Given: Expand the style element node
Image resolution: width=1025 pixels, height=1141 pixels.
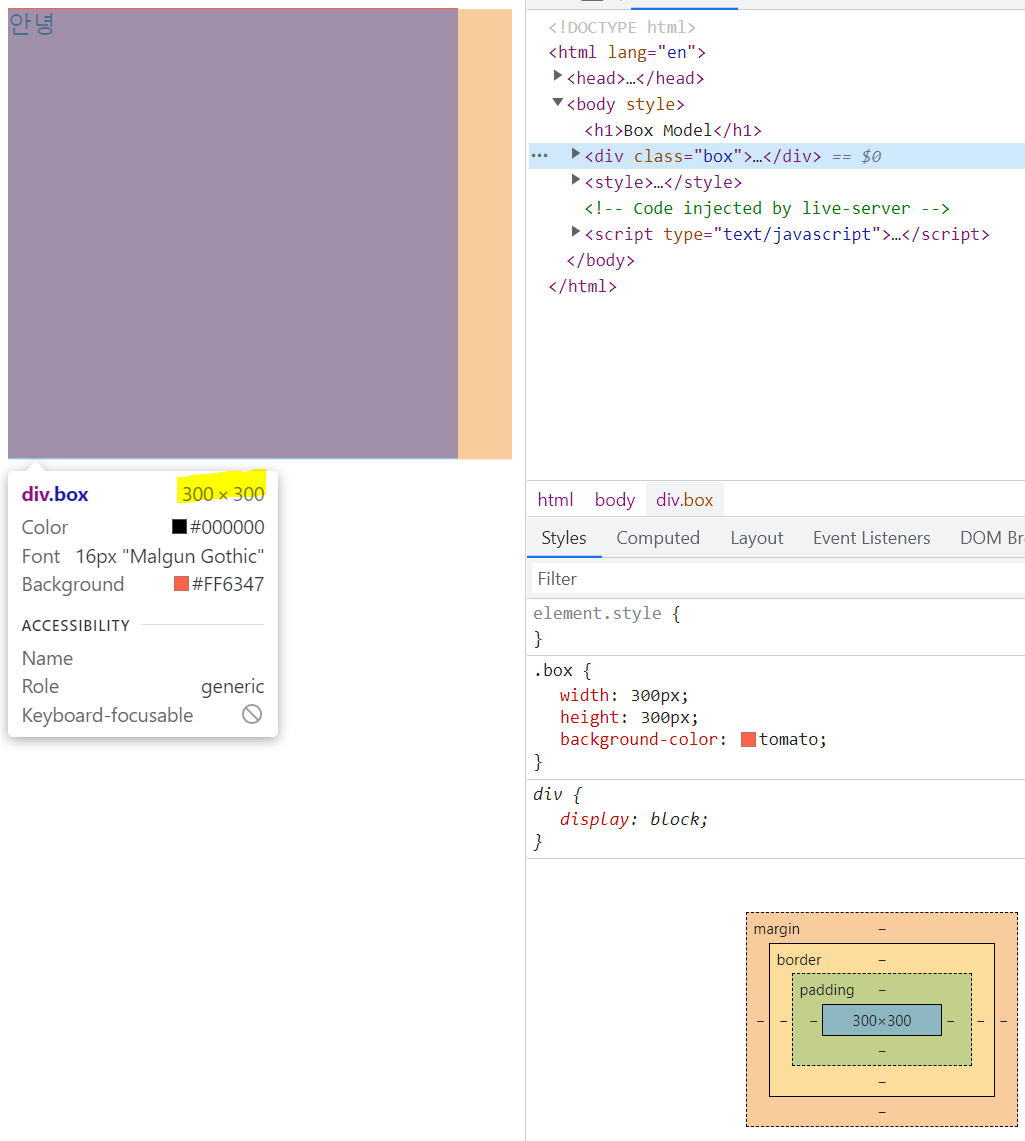Looking at the screenshot, I should pos(575,180).
